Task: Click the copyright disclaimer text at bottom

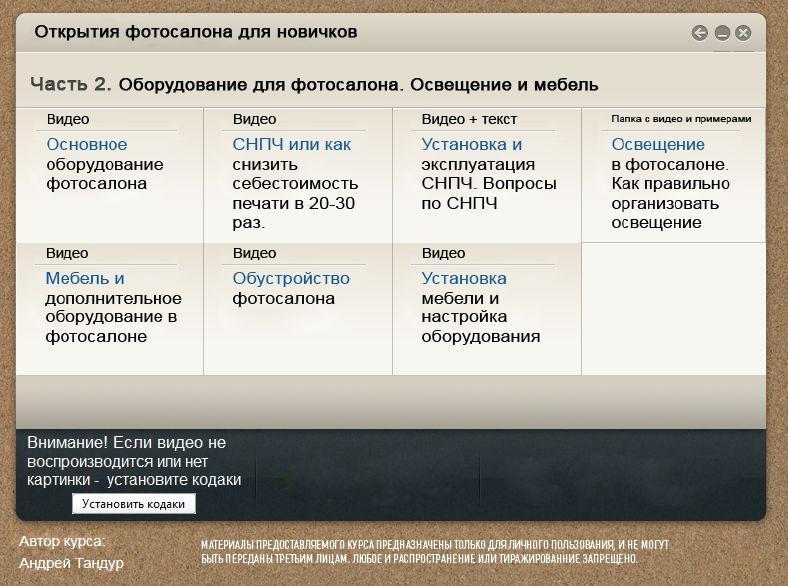Action: point(434,551)
